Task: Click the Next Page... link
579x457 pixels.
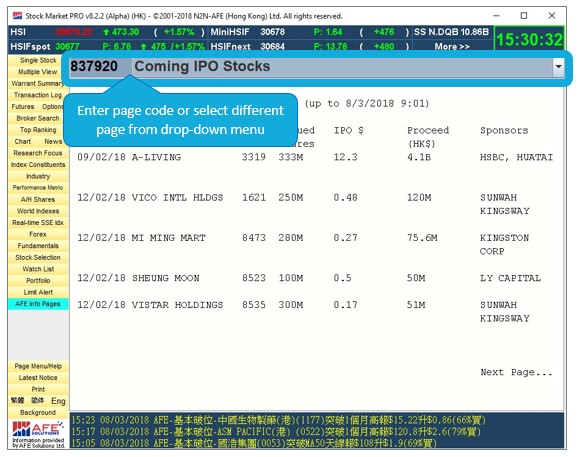Action: pos(516,372)
